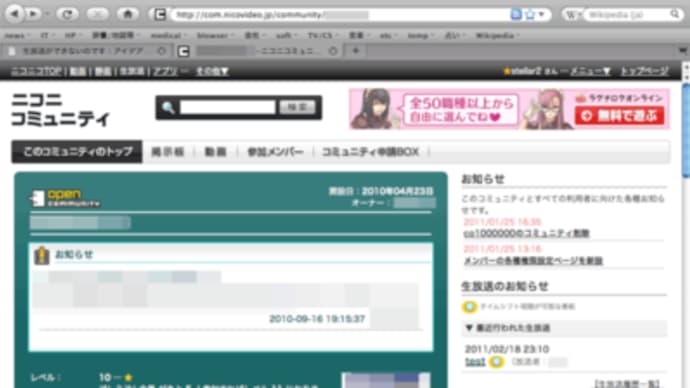
Task: Click the blue feed icon in address bar
Action: (x=516, y=15)
